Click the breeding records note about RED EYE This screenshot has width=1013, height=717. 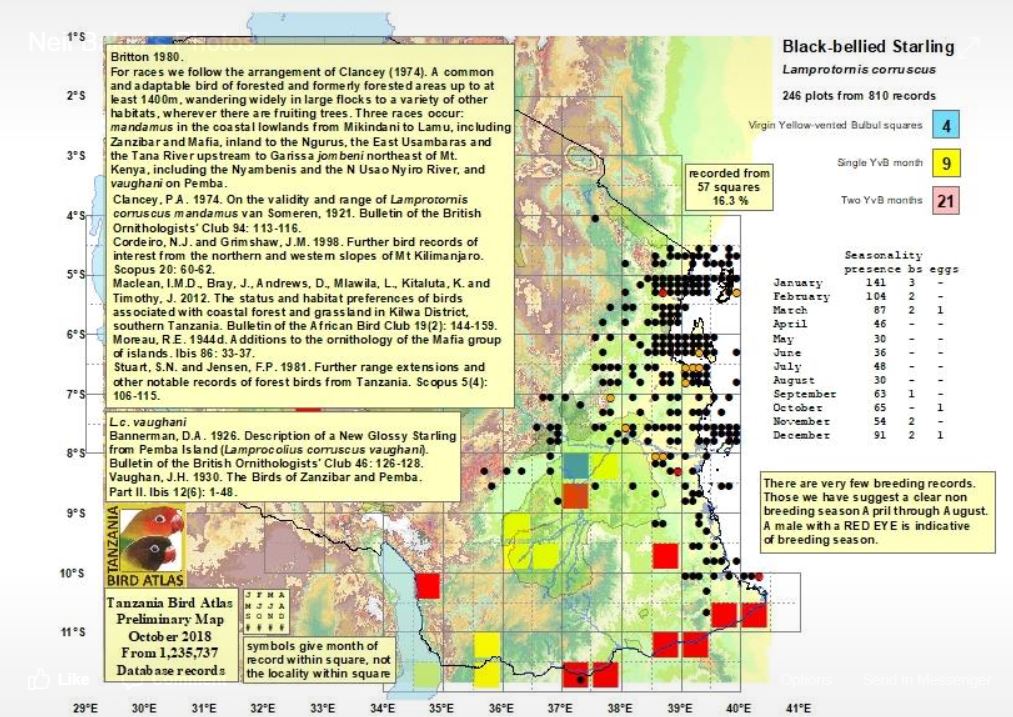point(878,512)
